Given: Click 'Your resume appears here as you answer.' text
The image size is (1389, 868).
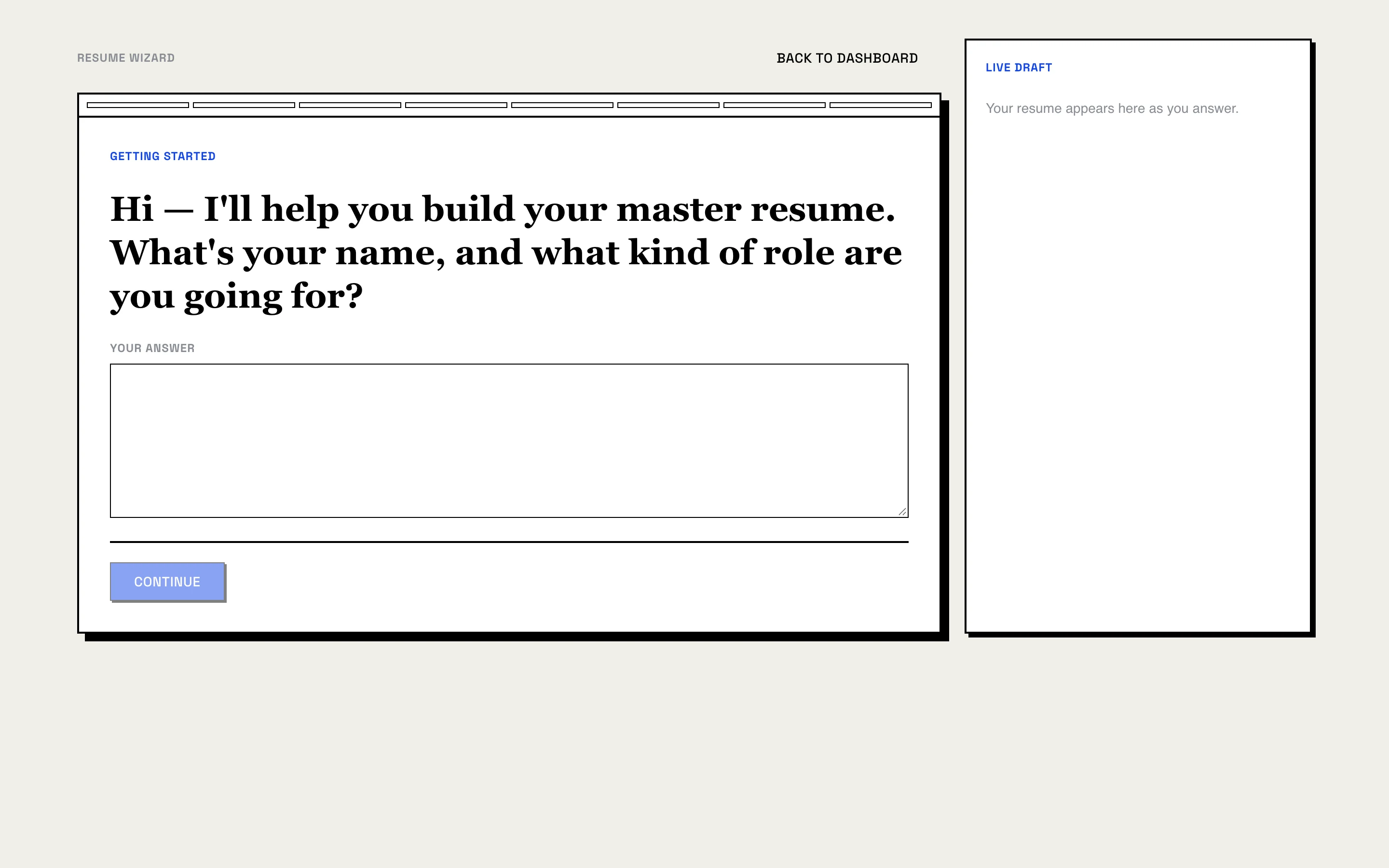Looking at the screenshot, I should click(x=1112, y=108).
